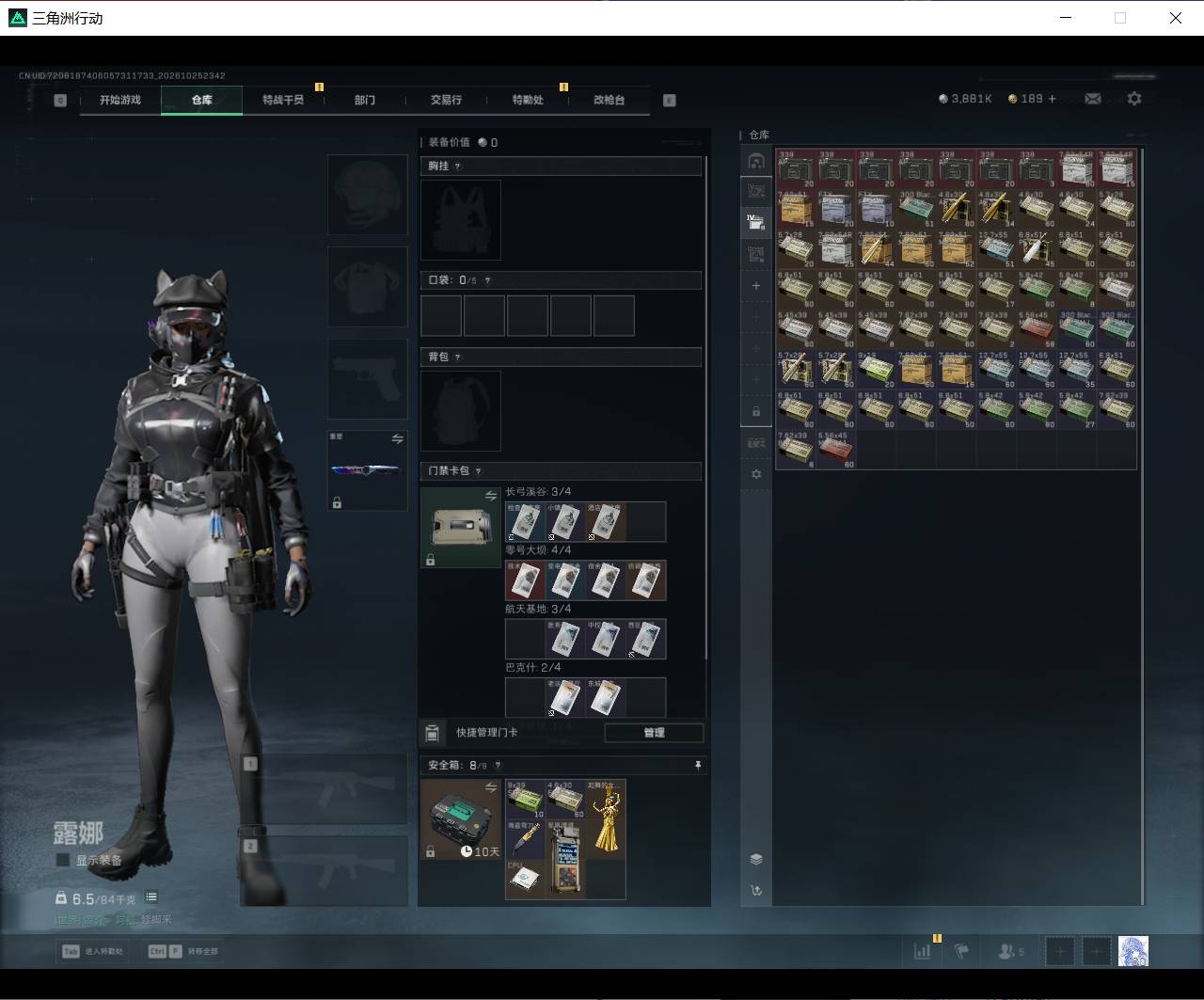Click the weight list icon beside 6.5/84
This screenshot has height=1000, width=1204.
coord(151,897)
